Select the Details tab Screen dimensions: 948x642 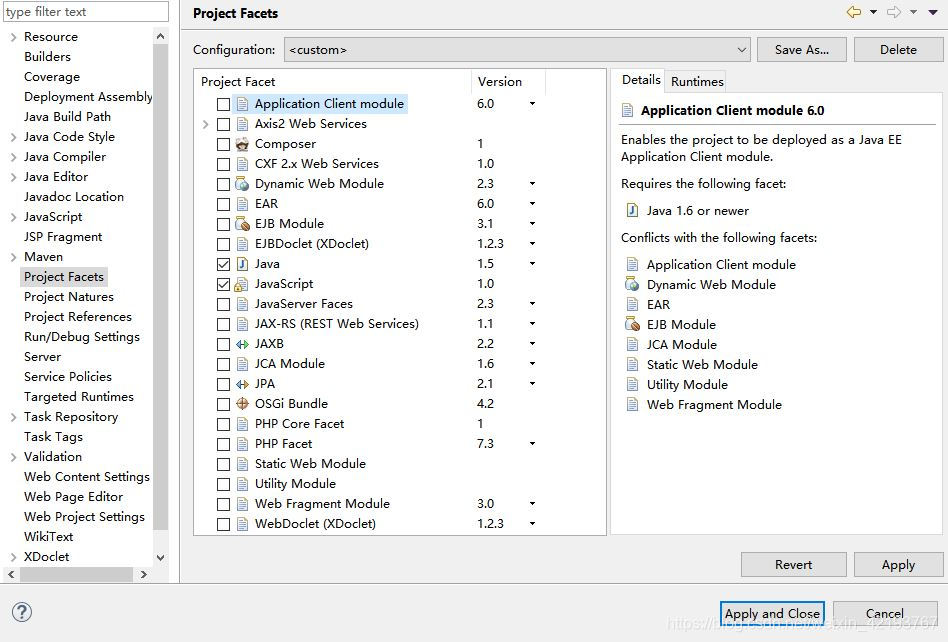pyautogui.click(x=641, y=80)
